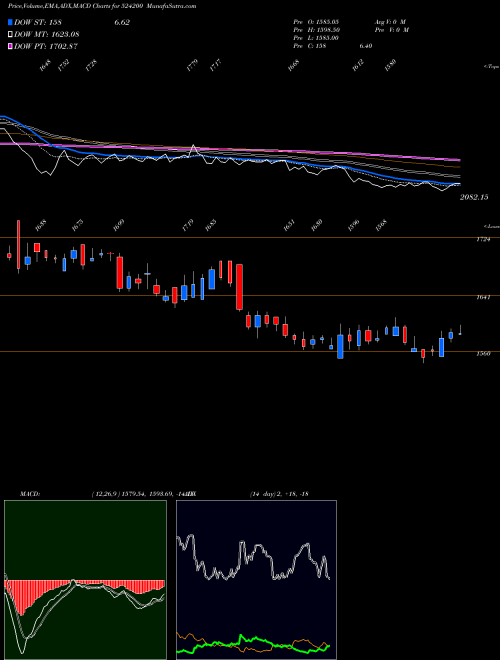This screenshot has height=660, width=500.
Task: Click the 1668 top marker label
Action: [293, 66]
